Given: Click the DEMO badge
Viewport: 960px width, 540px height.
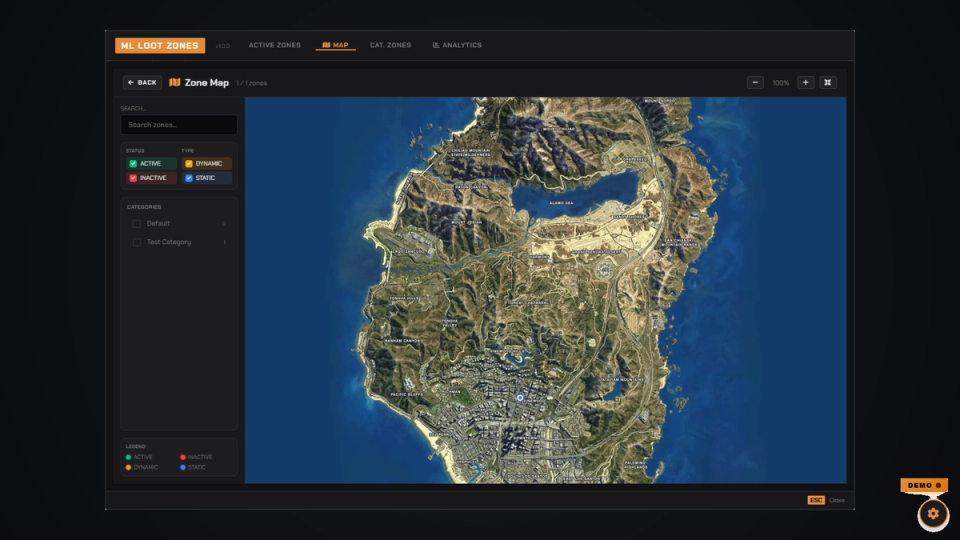Looking at the screenshot, I should [924, 485].
